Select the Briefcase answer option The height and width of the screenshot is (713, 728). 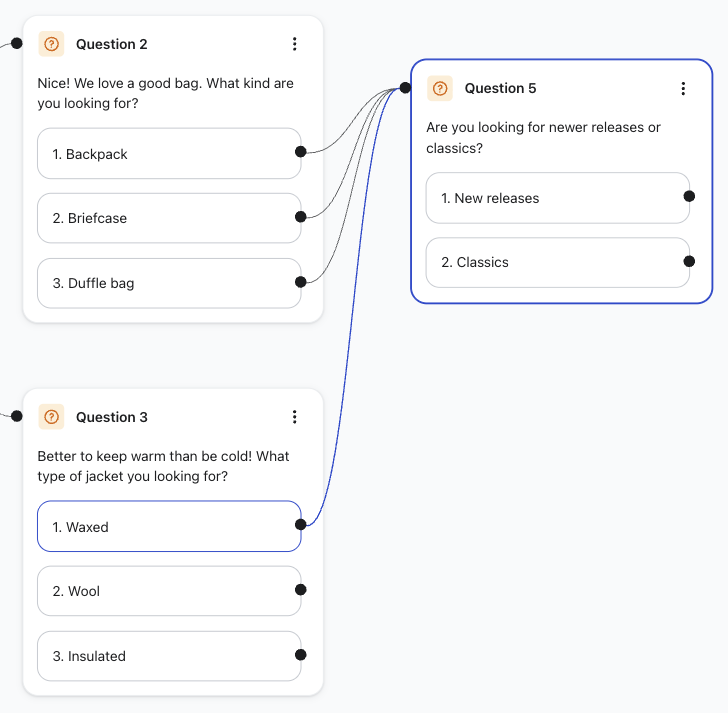pos(169,218)
